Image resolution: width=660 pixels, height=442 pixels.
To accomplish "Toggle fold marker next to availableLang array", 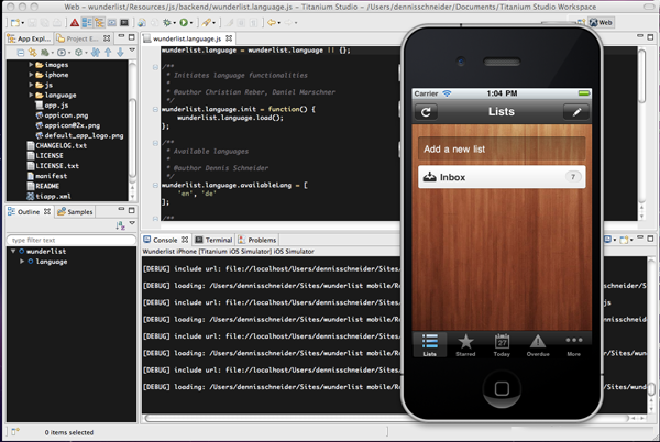I will (155, 185).
